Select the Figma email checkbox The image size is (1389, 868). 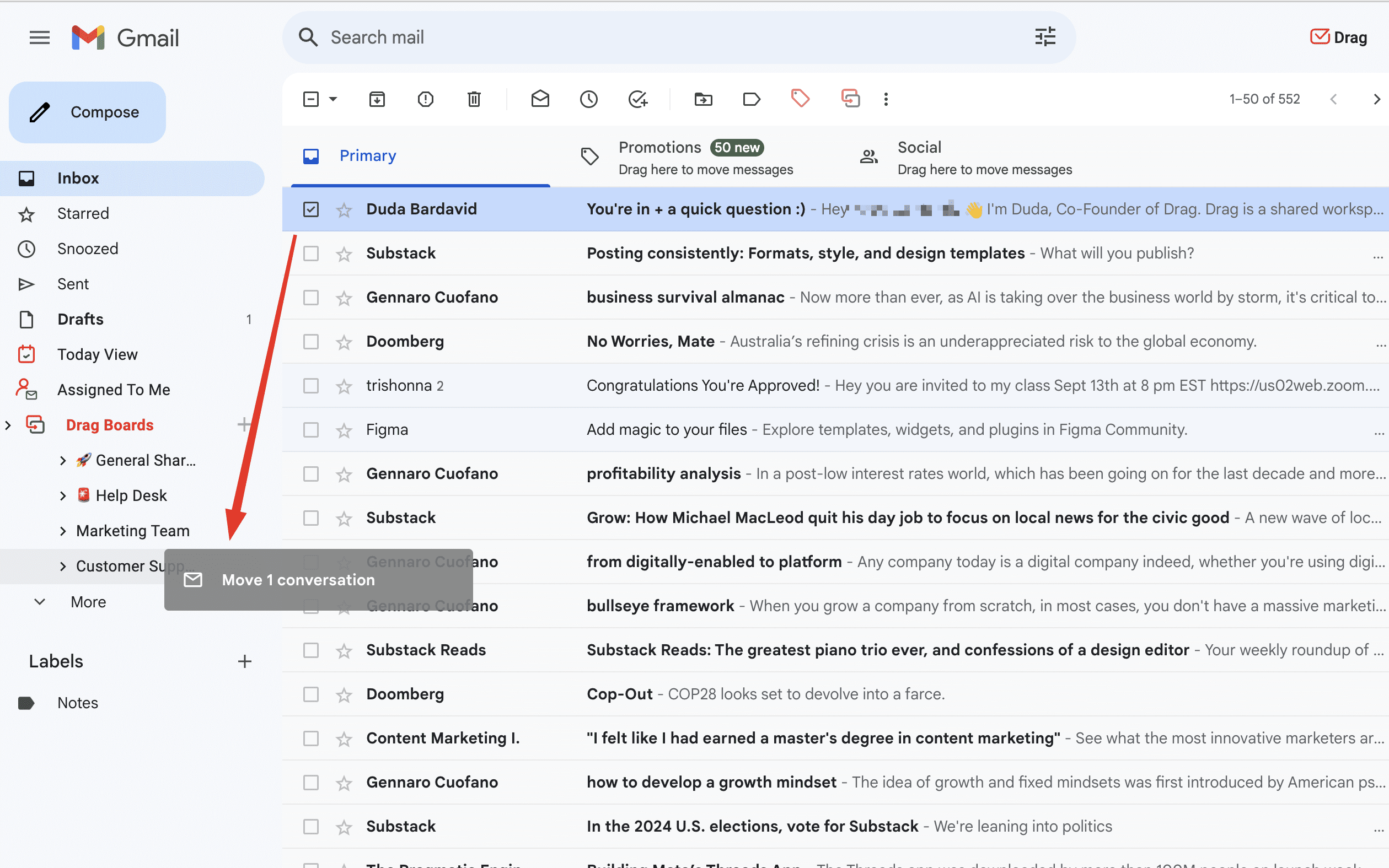point(310,430)
